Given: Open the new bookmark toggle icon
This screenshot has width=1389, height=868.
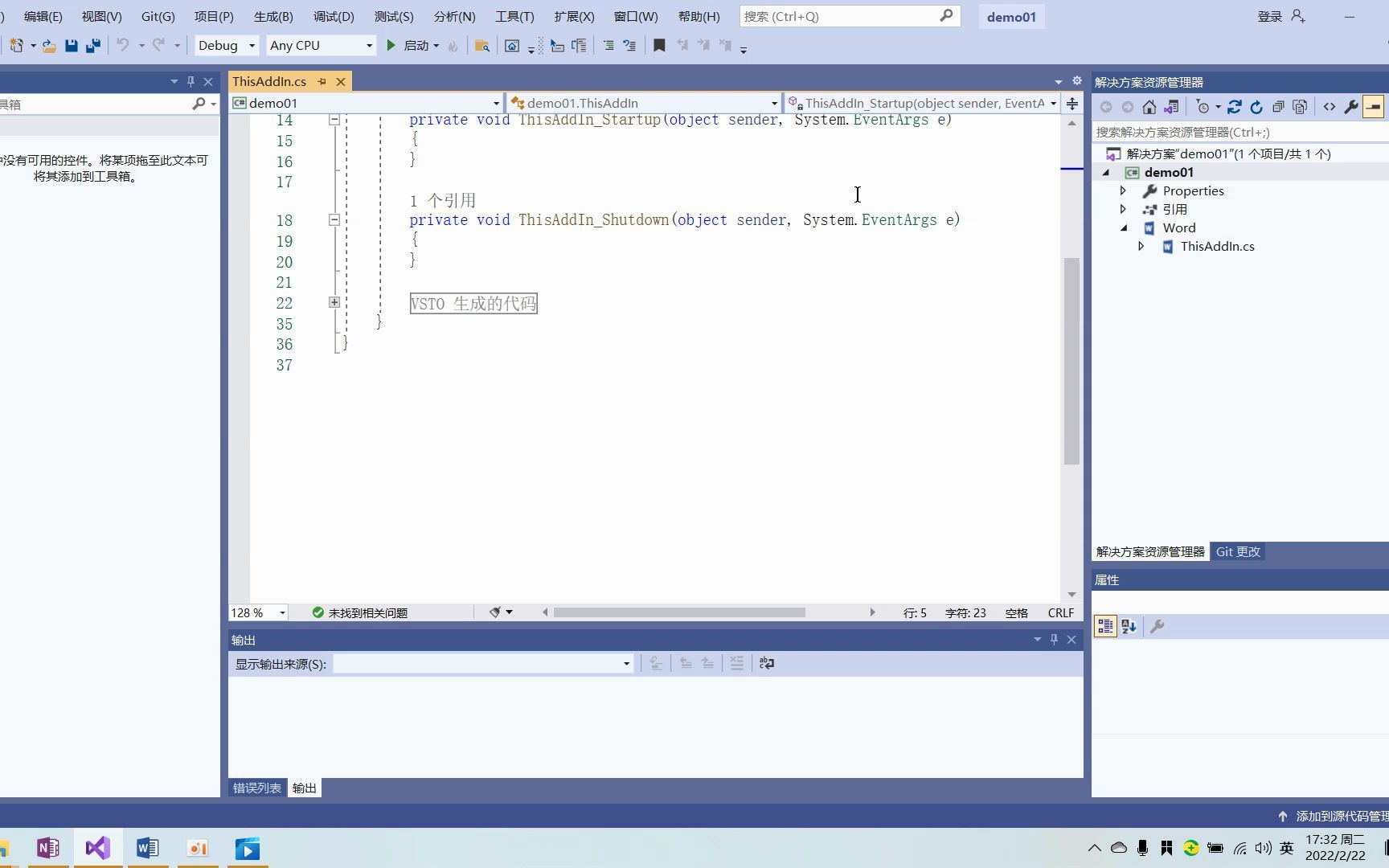Looking at the screenshot, I should pyautogui.click(x=658, y=46).
